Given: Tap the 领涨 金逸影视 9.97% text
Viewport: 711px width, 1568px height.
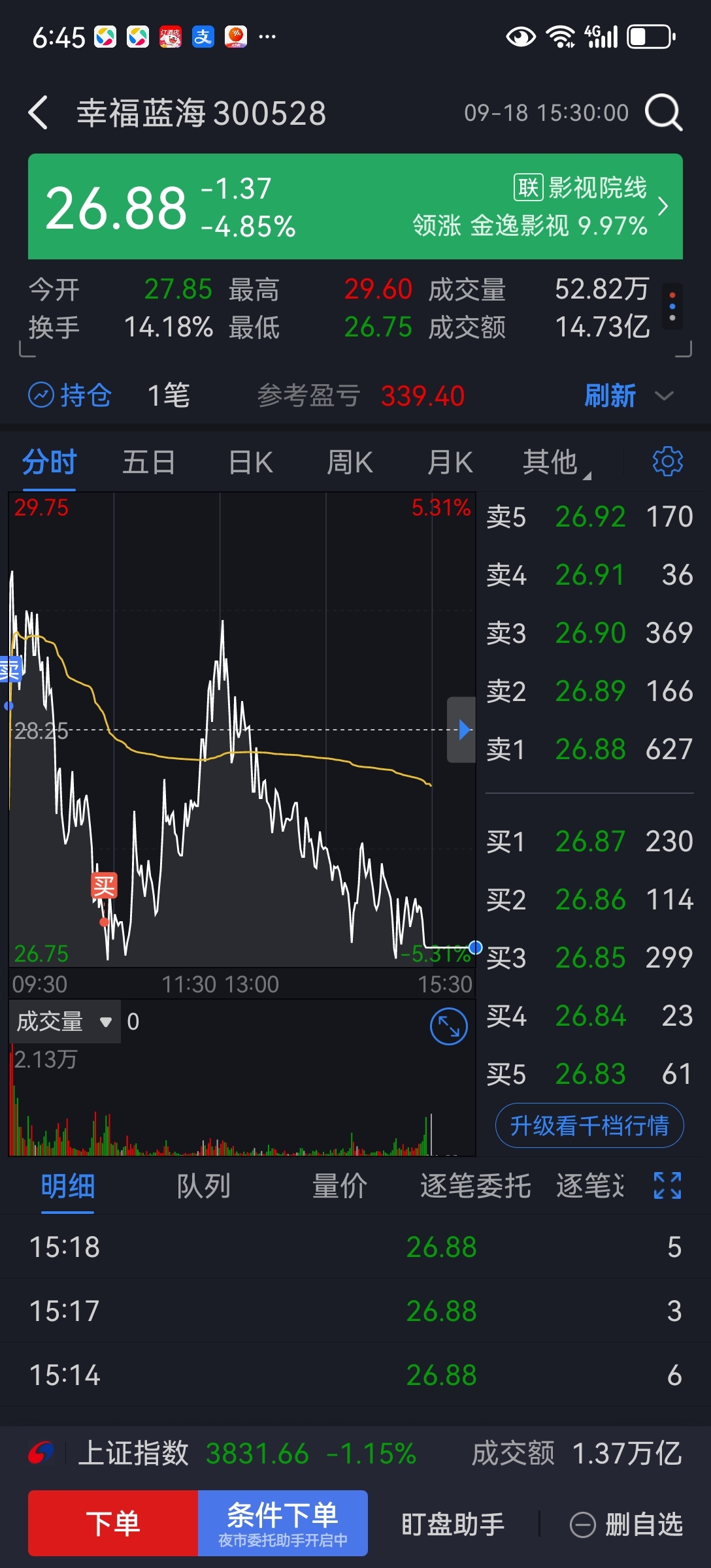Looking at the screenshot, I should tap(530, 225).
